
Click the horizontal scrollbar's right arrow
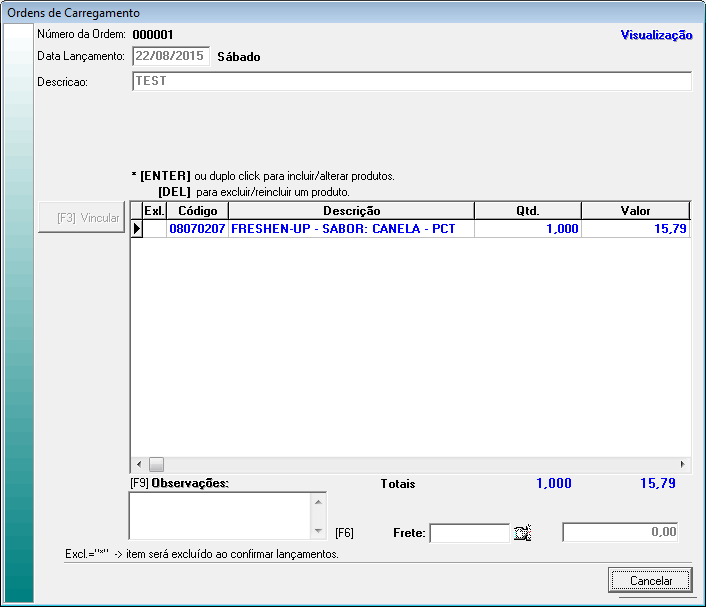[683, 465]
